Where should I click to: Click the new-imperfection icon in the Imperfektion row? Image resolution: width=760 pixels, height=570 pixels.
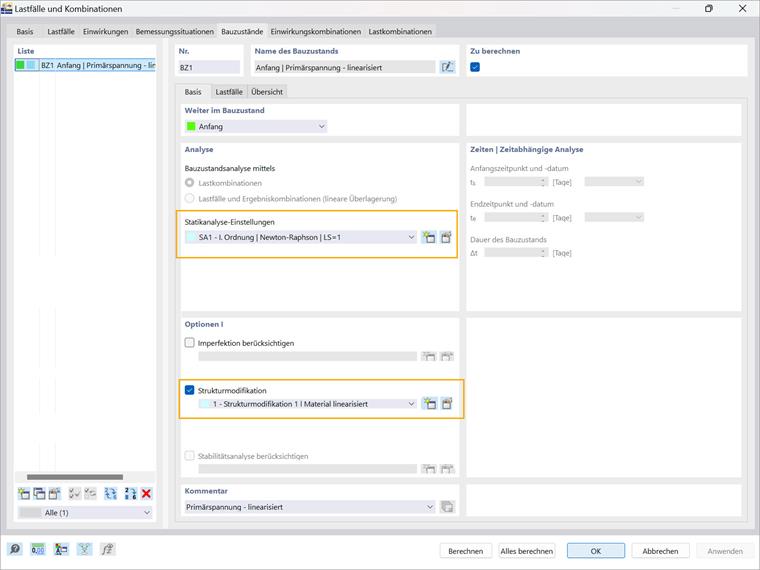[428, 356]
